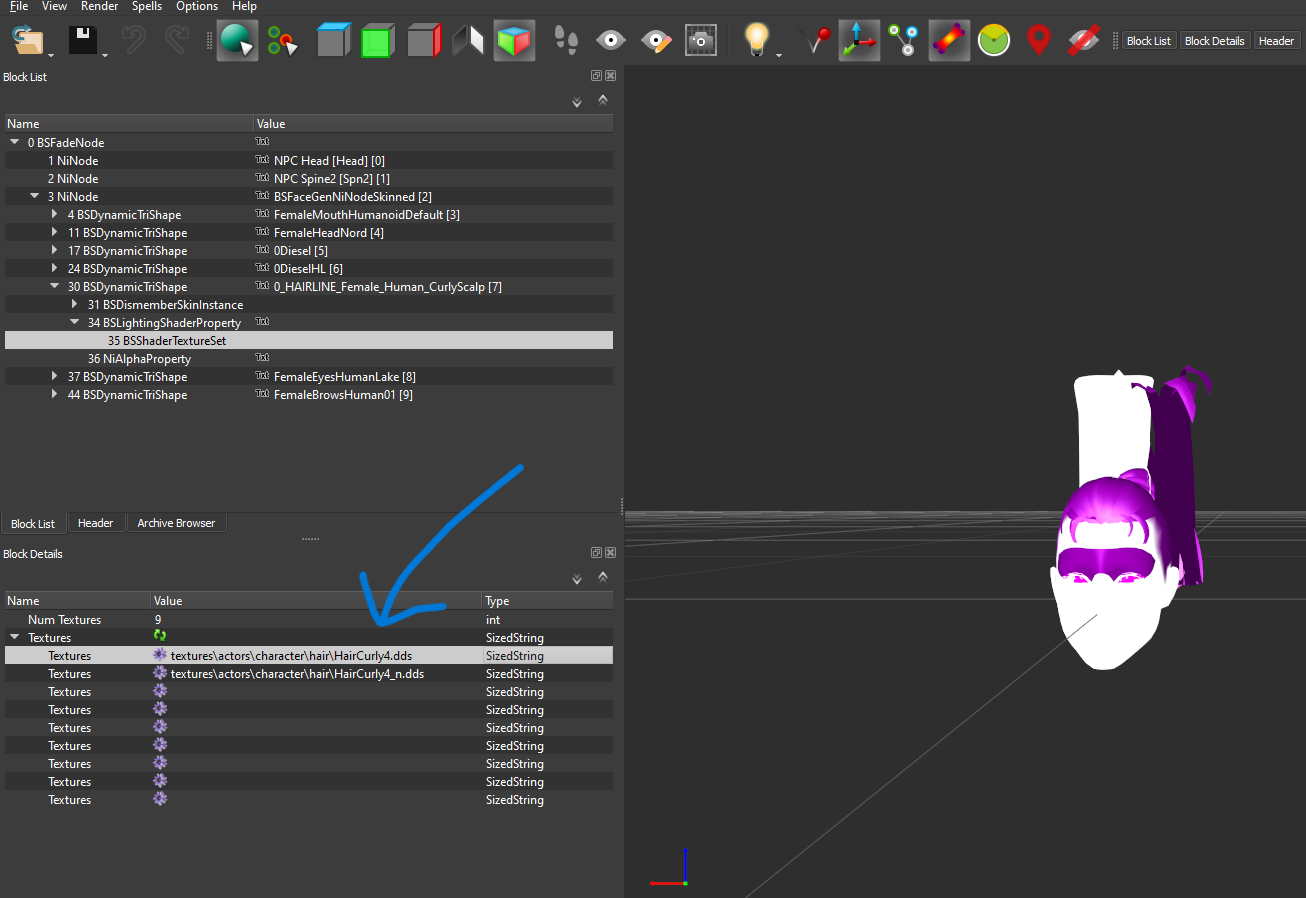
Task: Close the Block List panel
Action: (610, 76)
